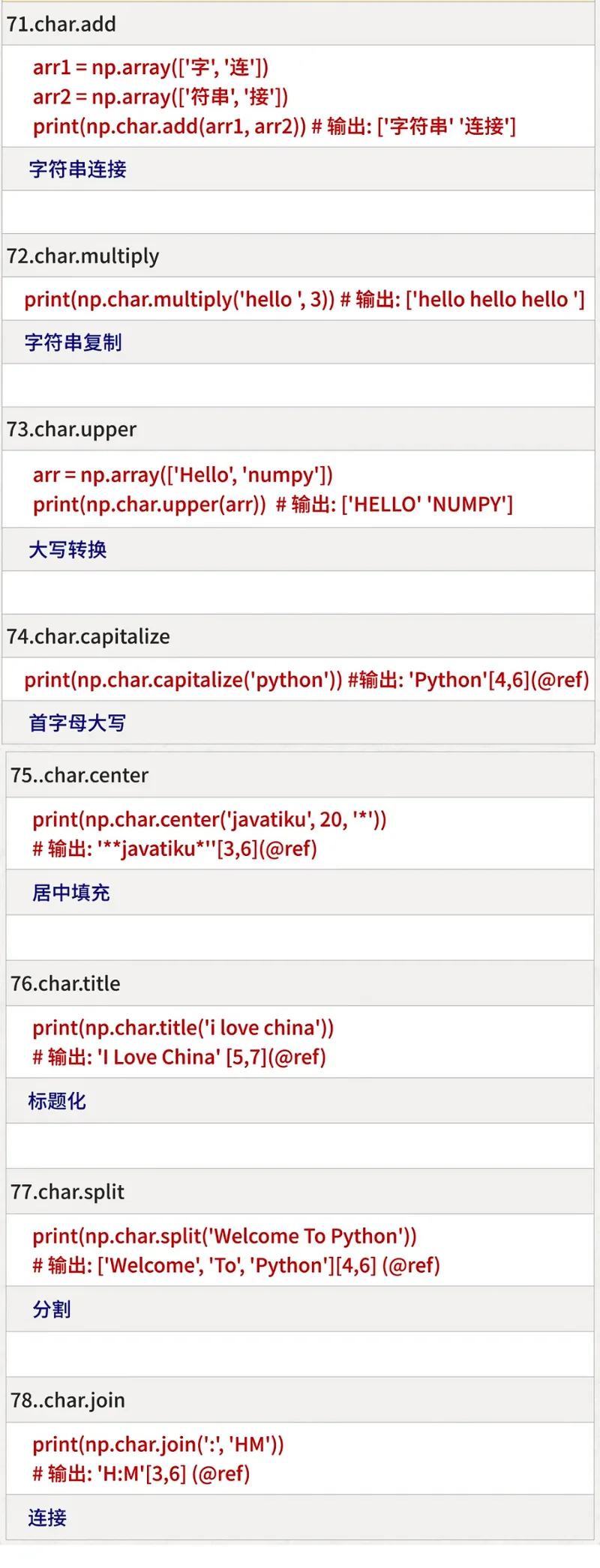The width and height of the screenshot is (600, 1568).
Task: Click the 77.char.split section heading
Action: (x=67, y=1192)
